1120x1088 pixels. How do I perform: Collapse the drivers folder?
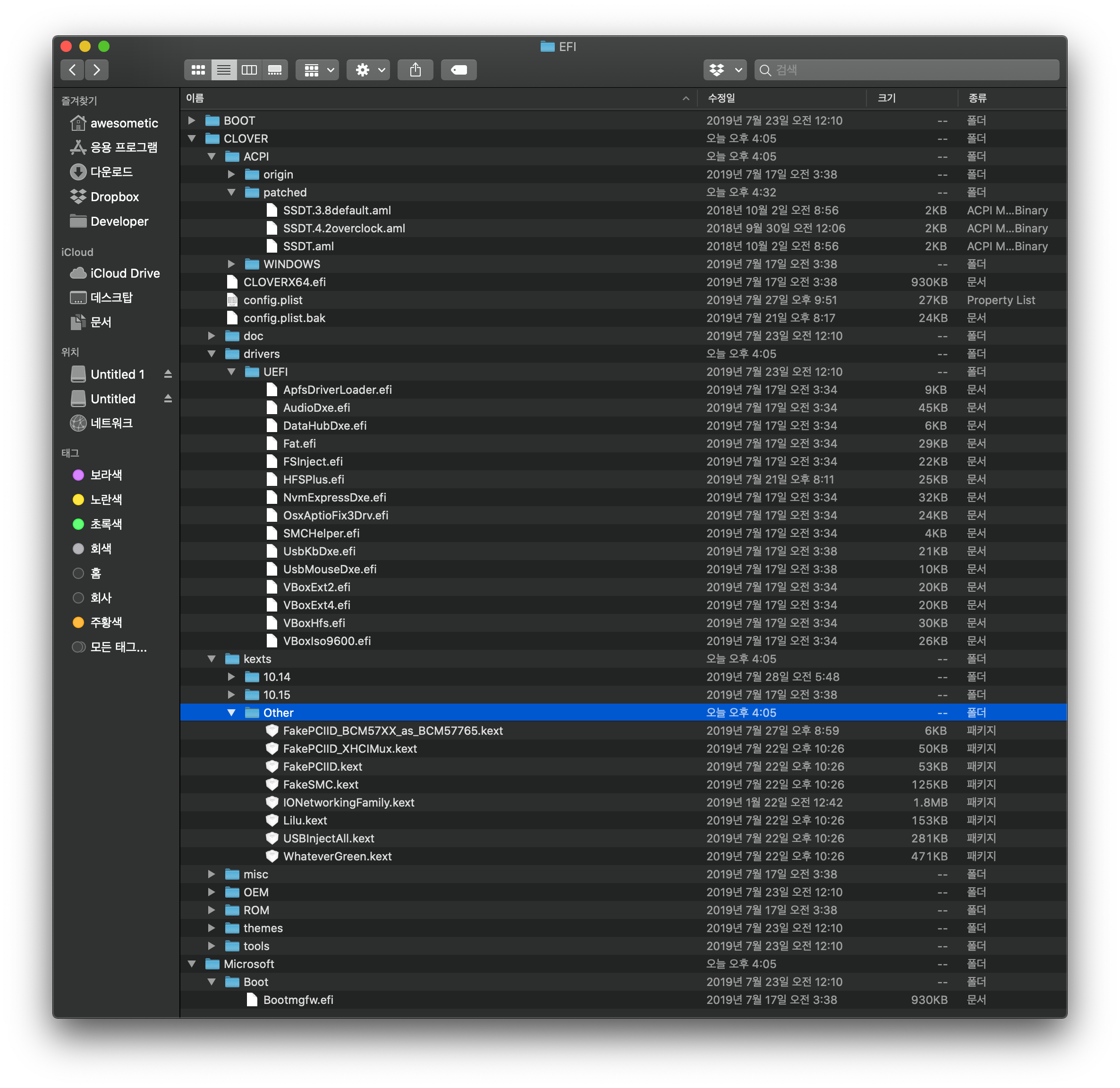(212, 354)
